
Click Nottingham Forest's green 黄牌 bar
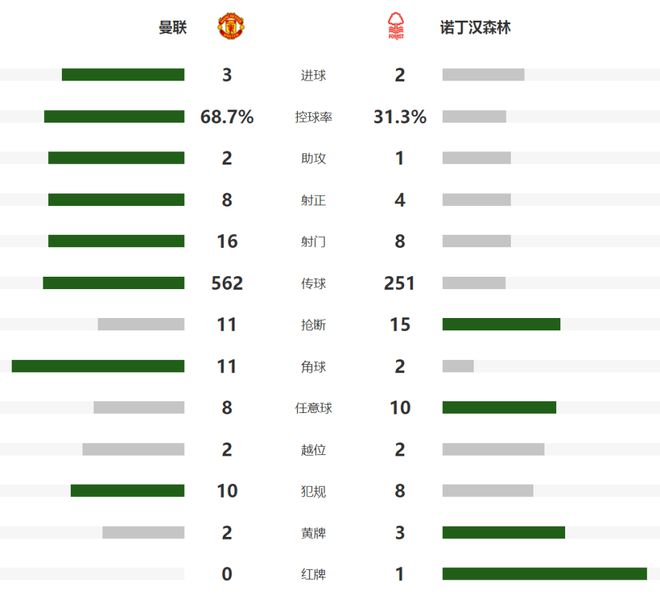(503, 532)
